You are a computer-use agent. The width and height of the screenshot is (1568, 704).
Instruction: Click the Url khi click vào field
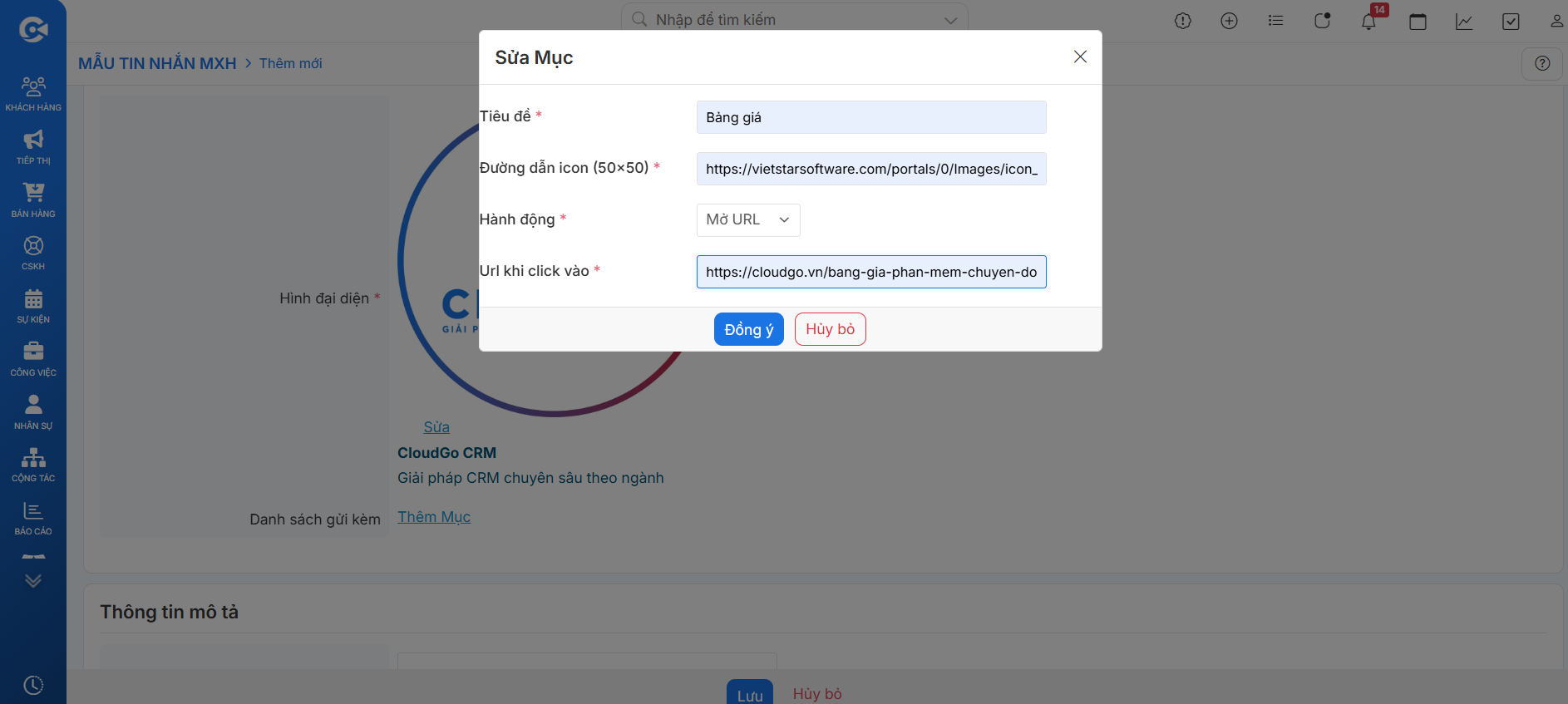(x=871, y=272)
